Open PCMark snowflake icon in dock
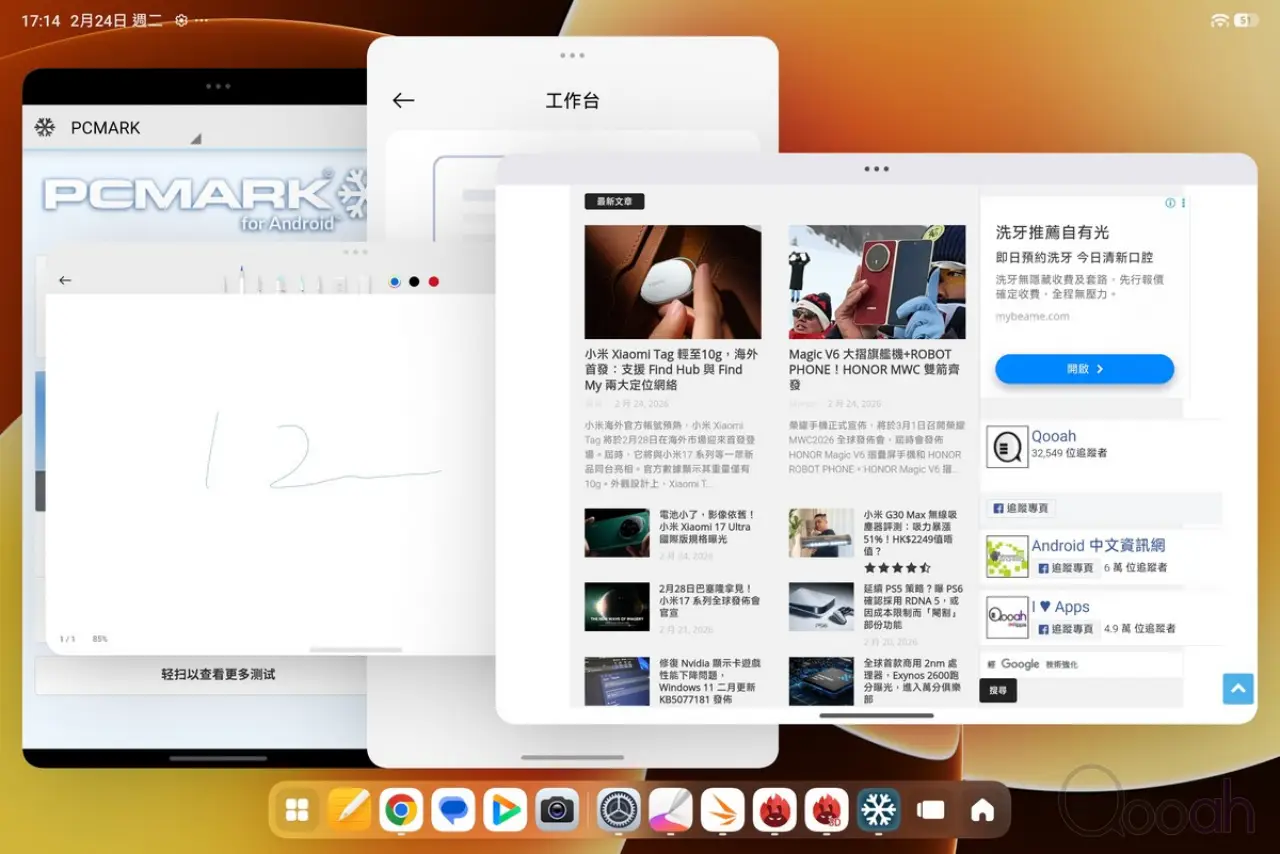 coord(878,810)
